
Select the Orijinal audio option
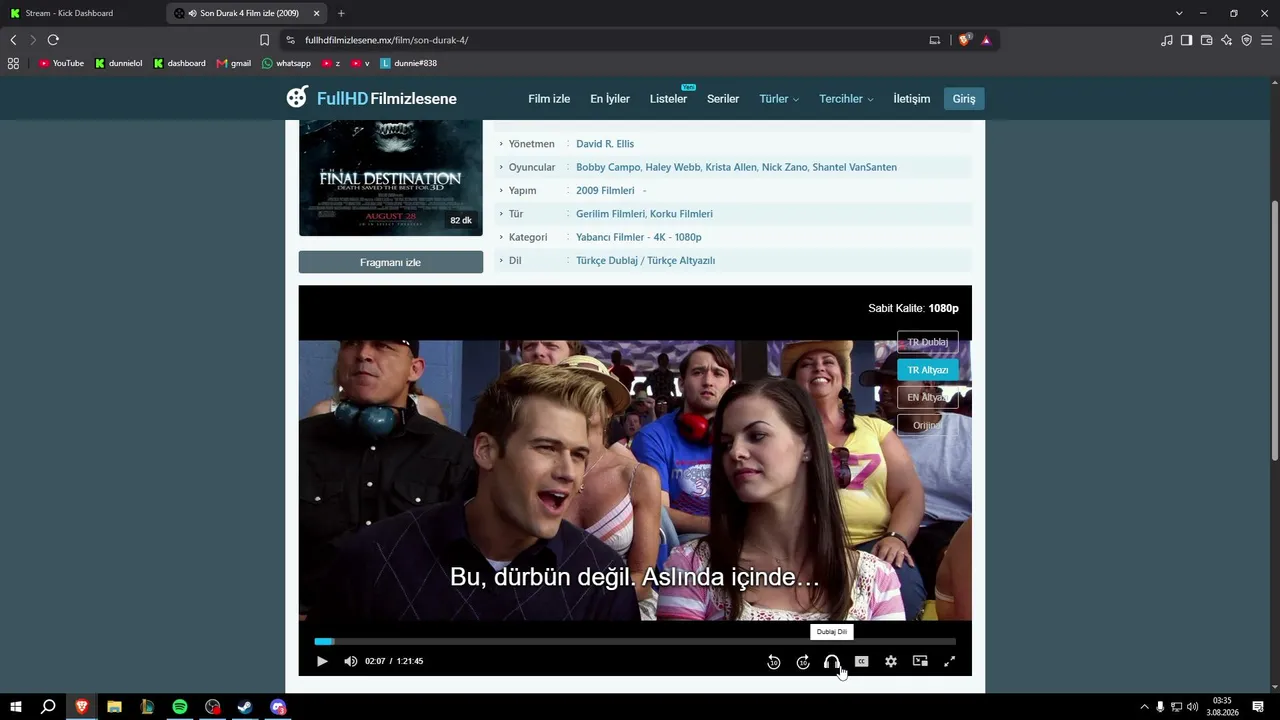[928, 425]
